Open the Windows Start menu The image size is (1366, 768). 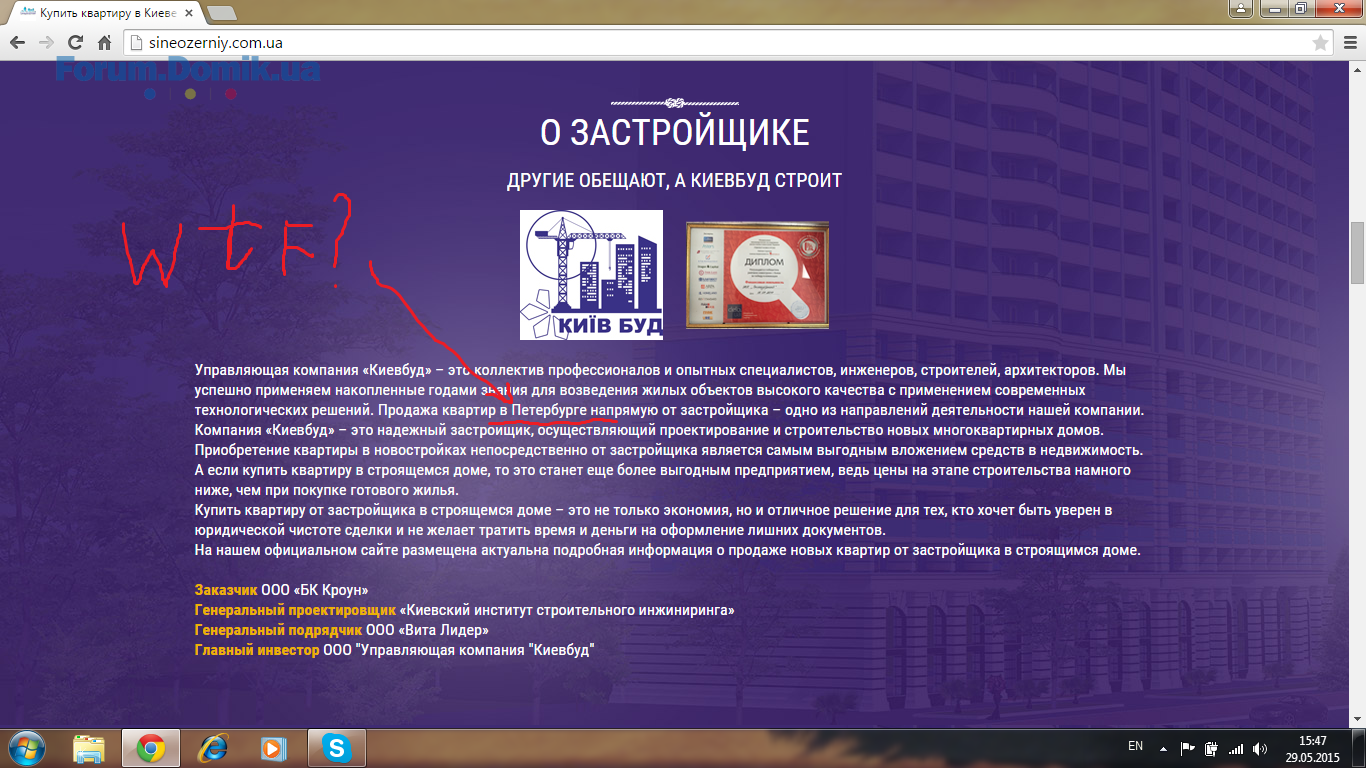[27, 748]
